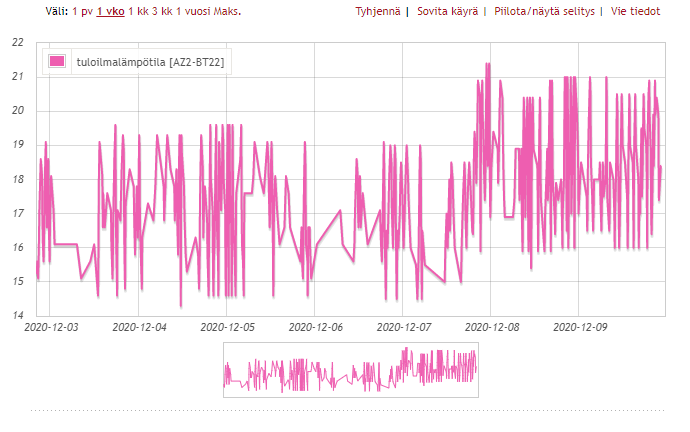690x432 pixels.
Task: Click the 2020-12-06 axis date label
Action: pyautogui.click(x=316, y=327)
